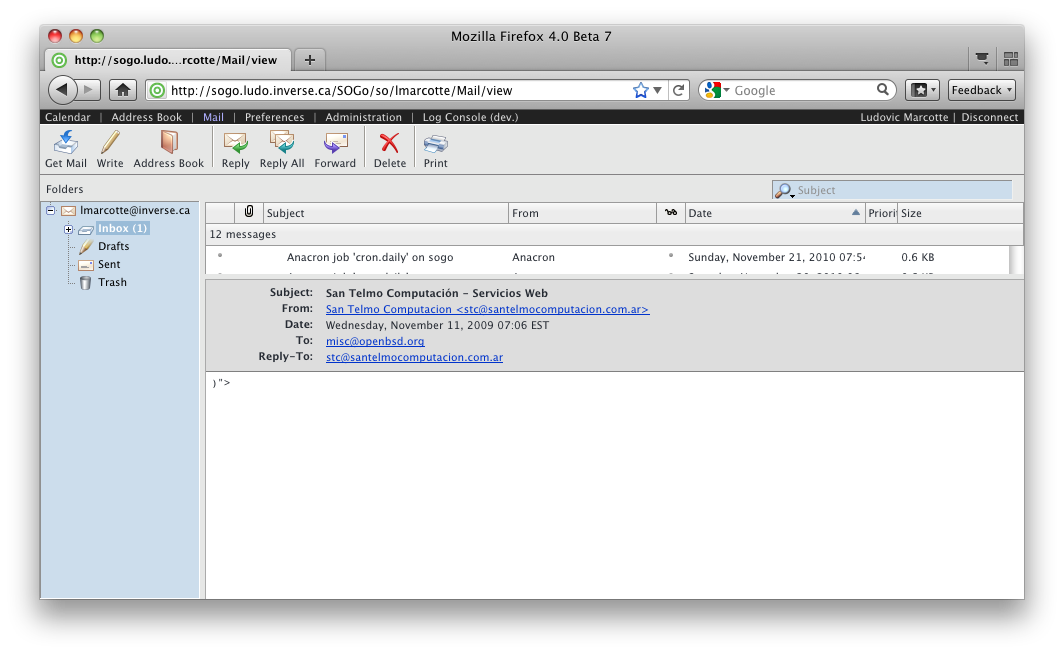Screen dimensions: 1064x654
Task: Toggle sort order on Date column
Action: pos(770,213)
